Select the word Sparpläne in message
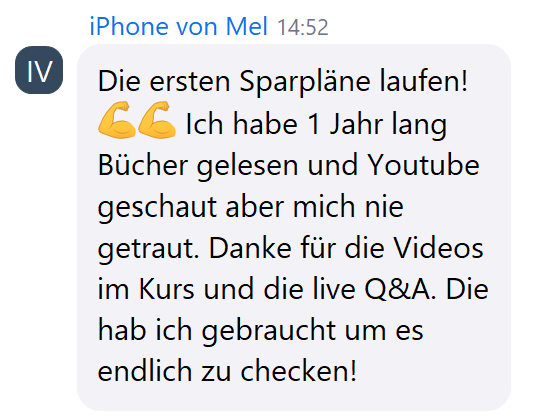This screenshot has width=538, height=418. [305, 83]
